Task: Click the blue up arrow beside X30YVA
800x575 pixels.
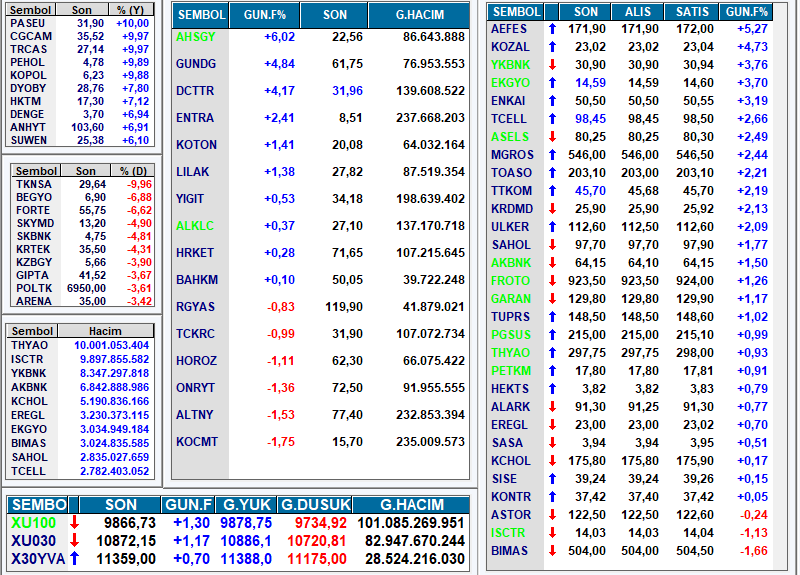Action: click(x=74, y=559)
